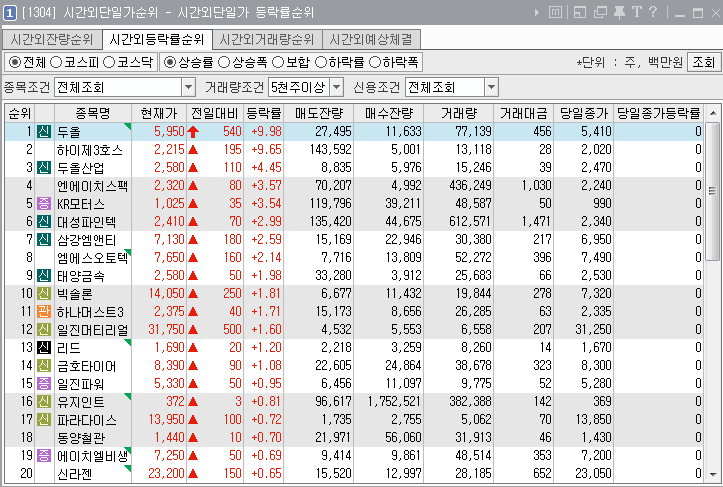
Task: Pin the window with the pushpin icon
Action: [619, 12]
